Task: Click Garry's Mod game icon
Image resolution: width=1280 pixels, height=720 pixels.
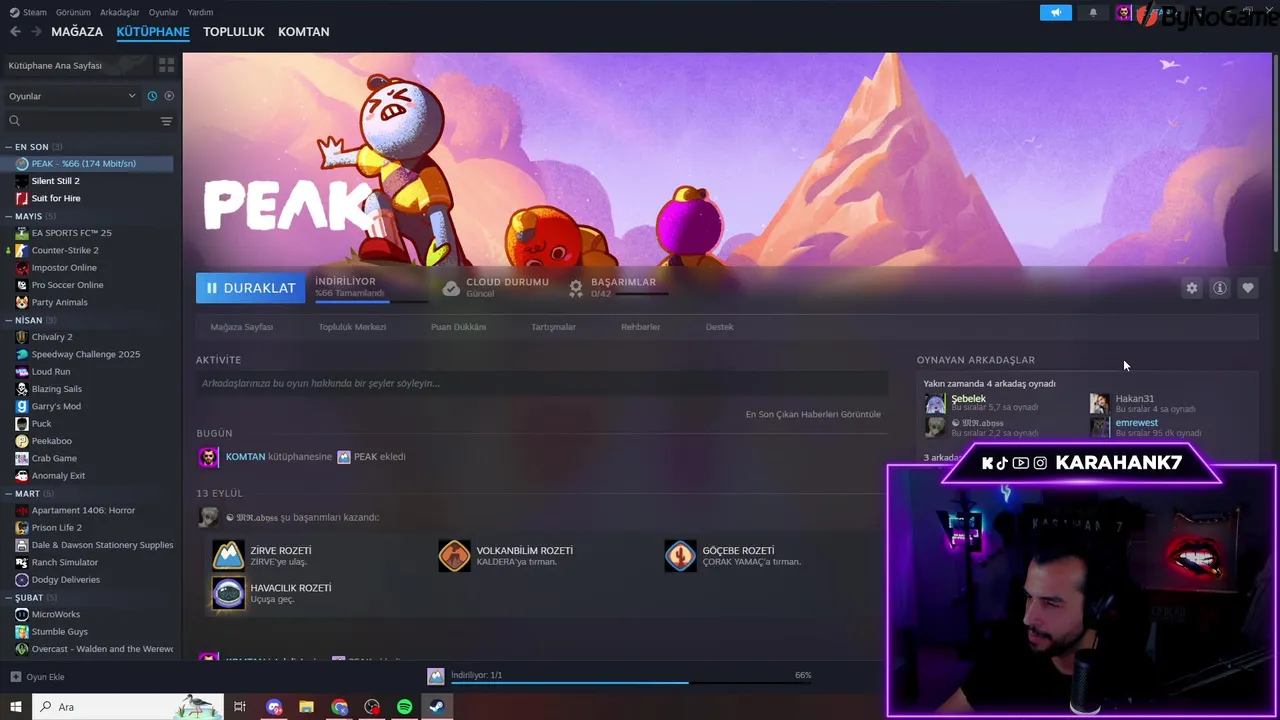Action: pyautogui.click(x=22, y=406)
